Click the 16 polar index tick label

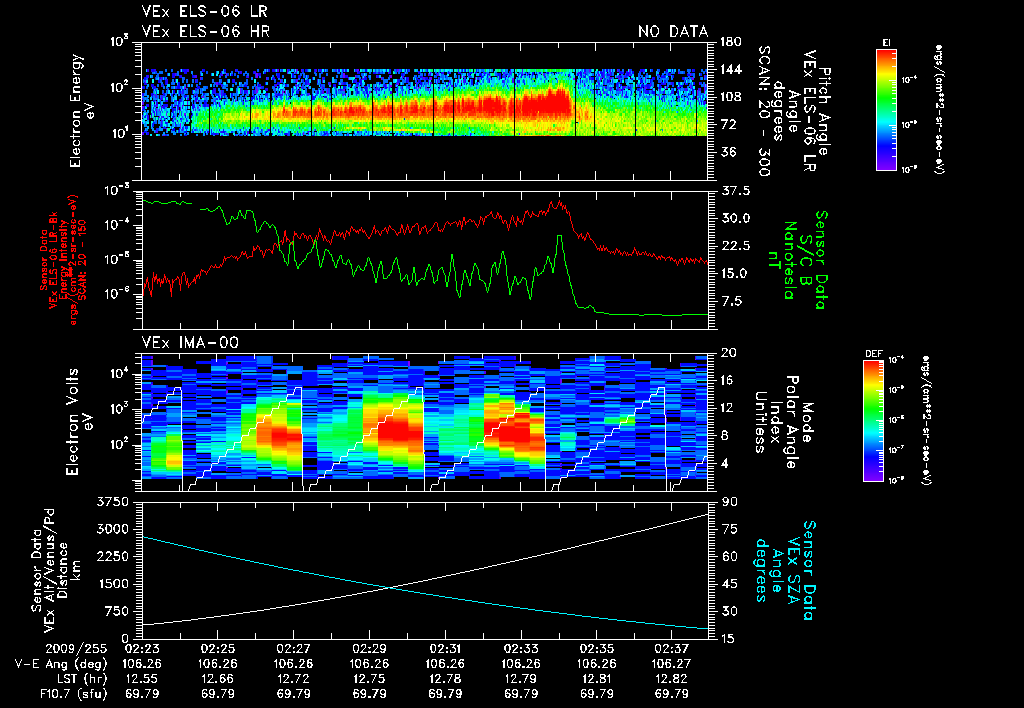tap(728, 380)
